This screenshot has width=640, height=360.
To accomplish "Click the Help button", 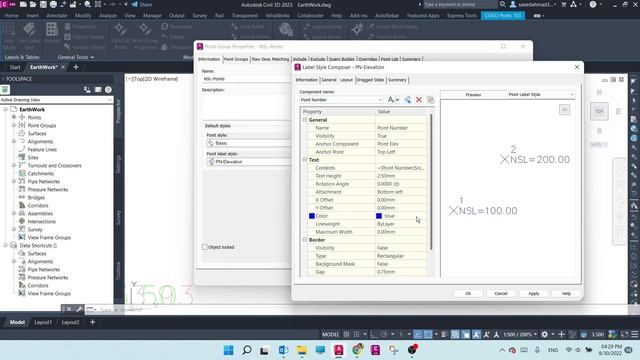I will [566, 293].
